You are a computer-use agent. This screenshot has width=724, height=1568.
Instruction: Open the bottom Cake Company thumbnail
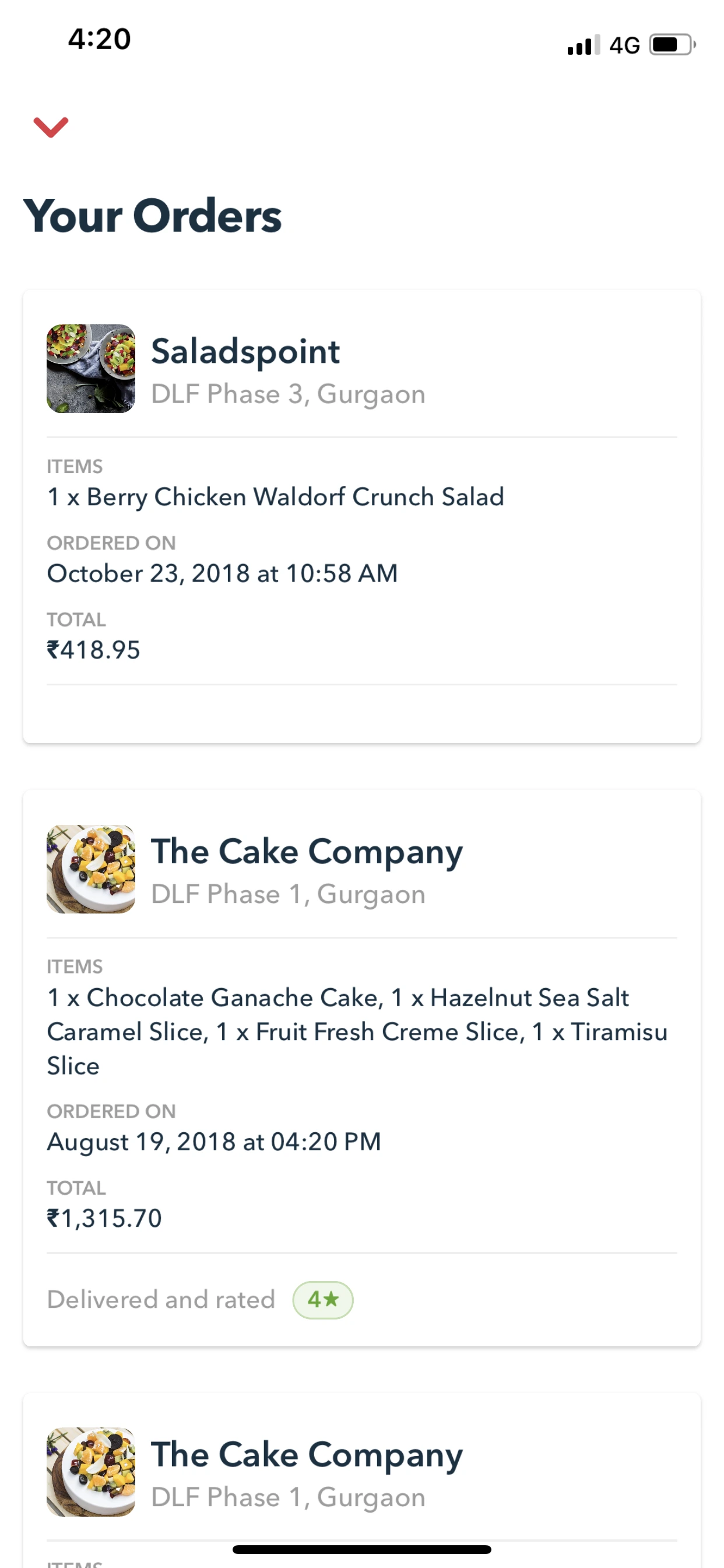(91, 1472)
